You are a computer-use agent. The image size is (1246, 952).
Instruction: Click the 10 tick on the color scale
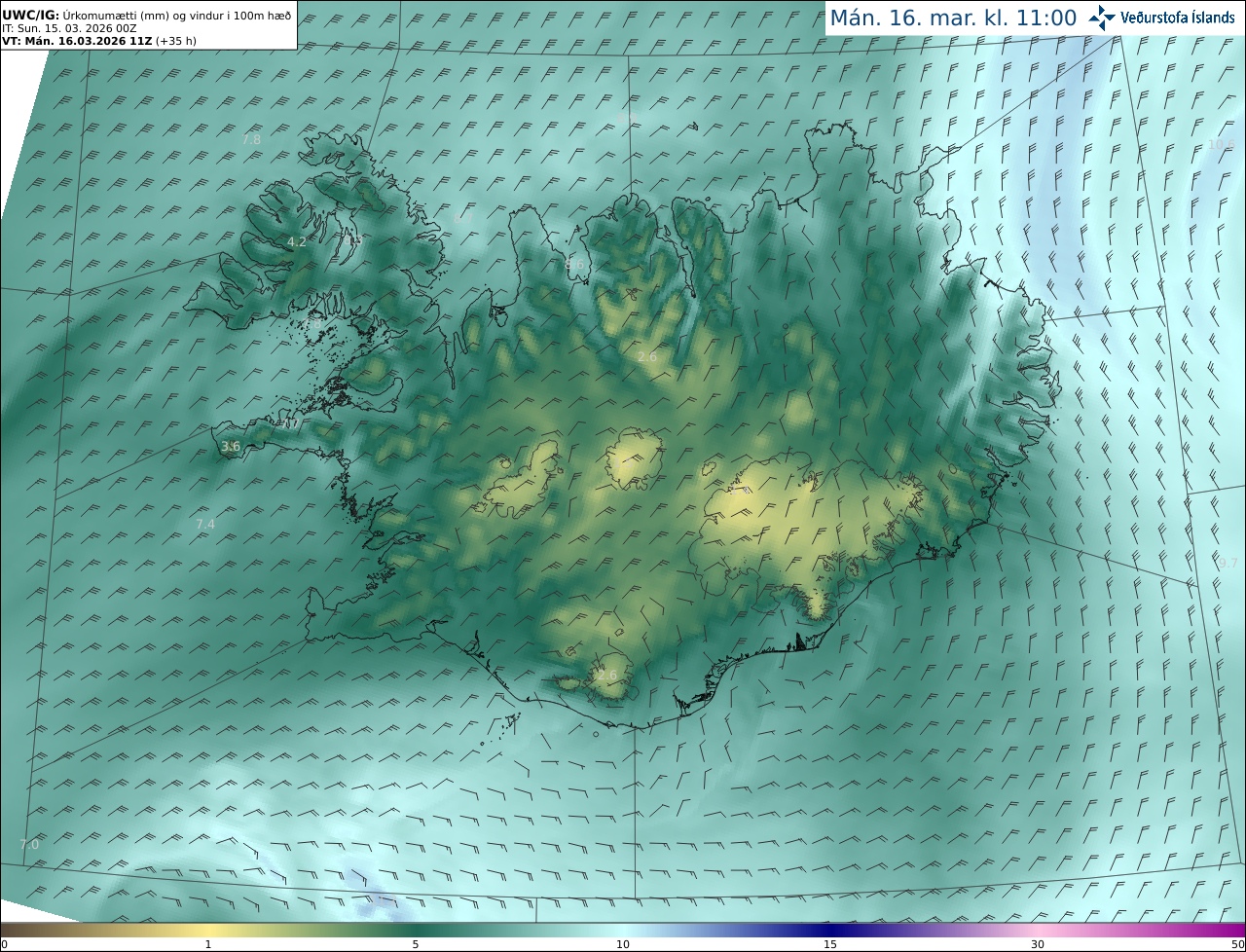click(623, 944)
